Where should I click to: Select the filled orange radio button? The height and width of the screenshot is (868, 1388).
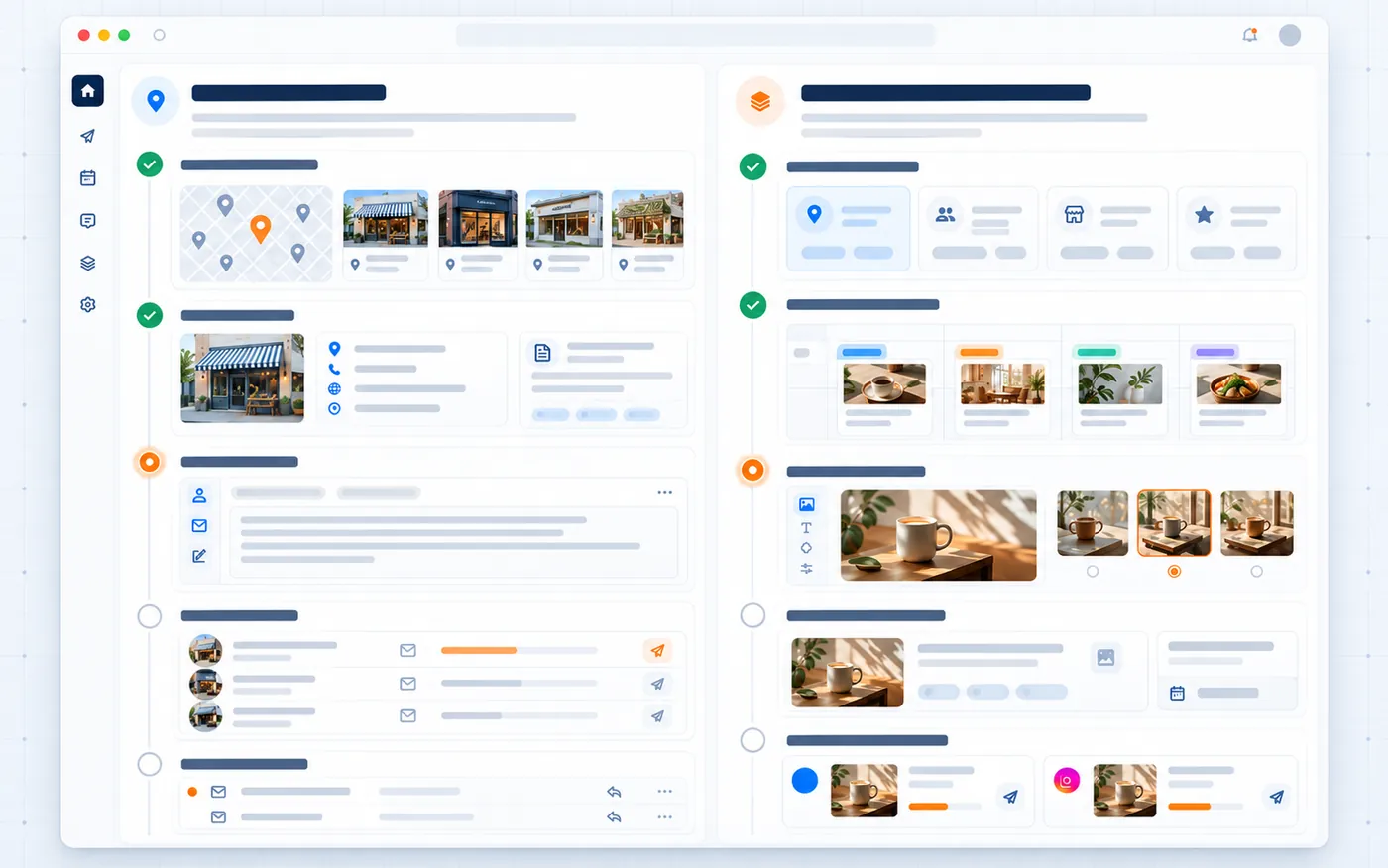[1174, 572]
